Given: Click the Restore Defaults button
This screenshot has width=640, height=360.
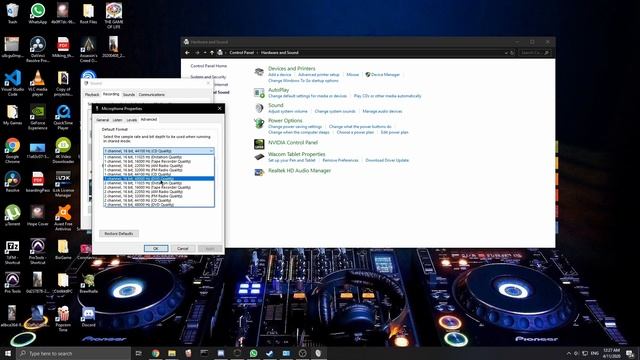Looking at the screenshot, I should [x=119, y=233].
